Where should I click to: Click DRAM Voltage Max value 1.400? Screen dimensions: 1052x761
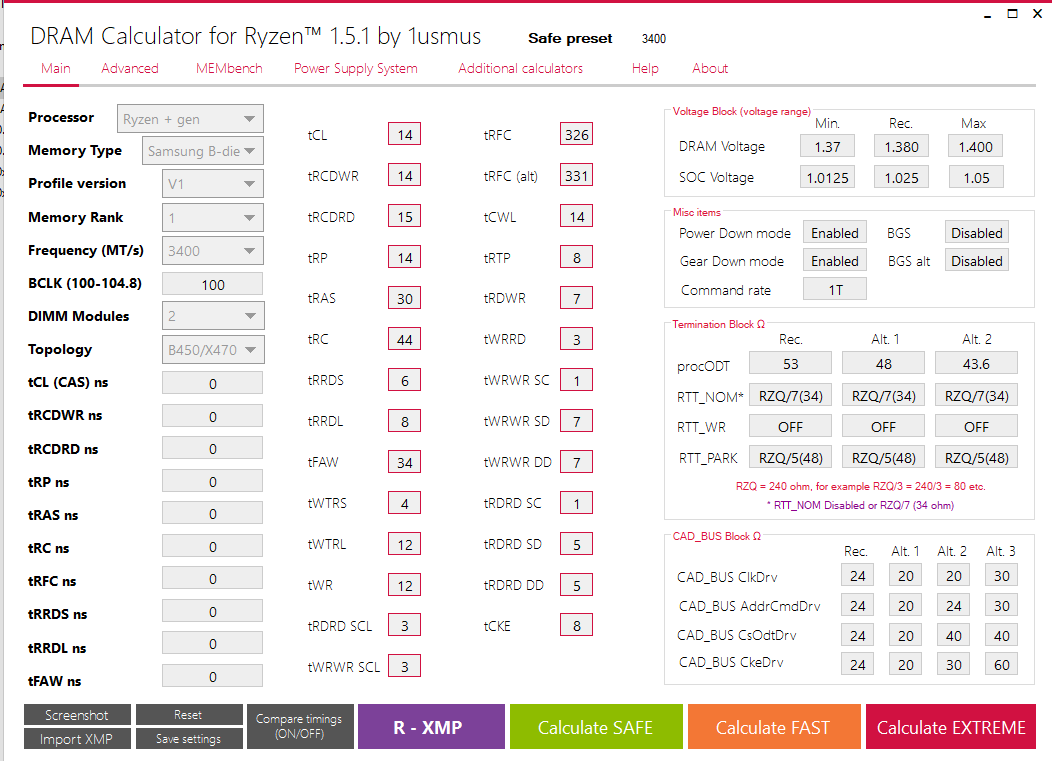pos(976,146)
